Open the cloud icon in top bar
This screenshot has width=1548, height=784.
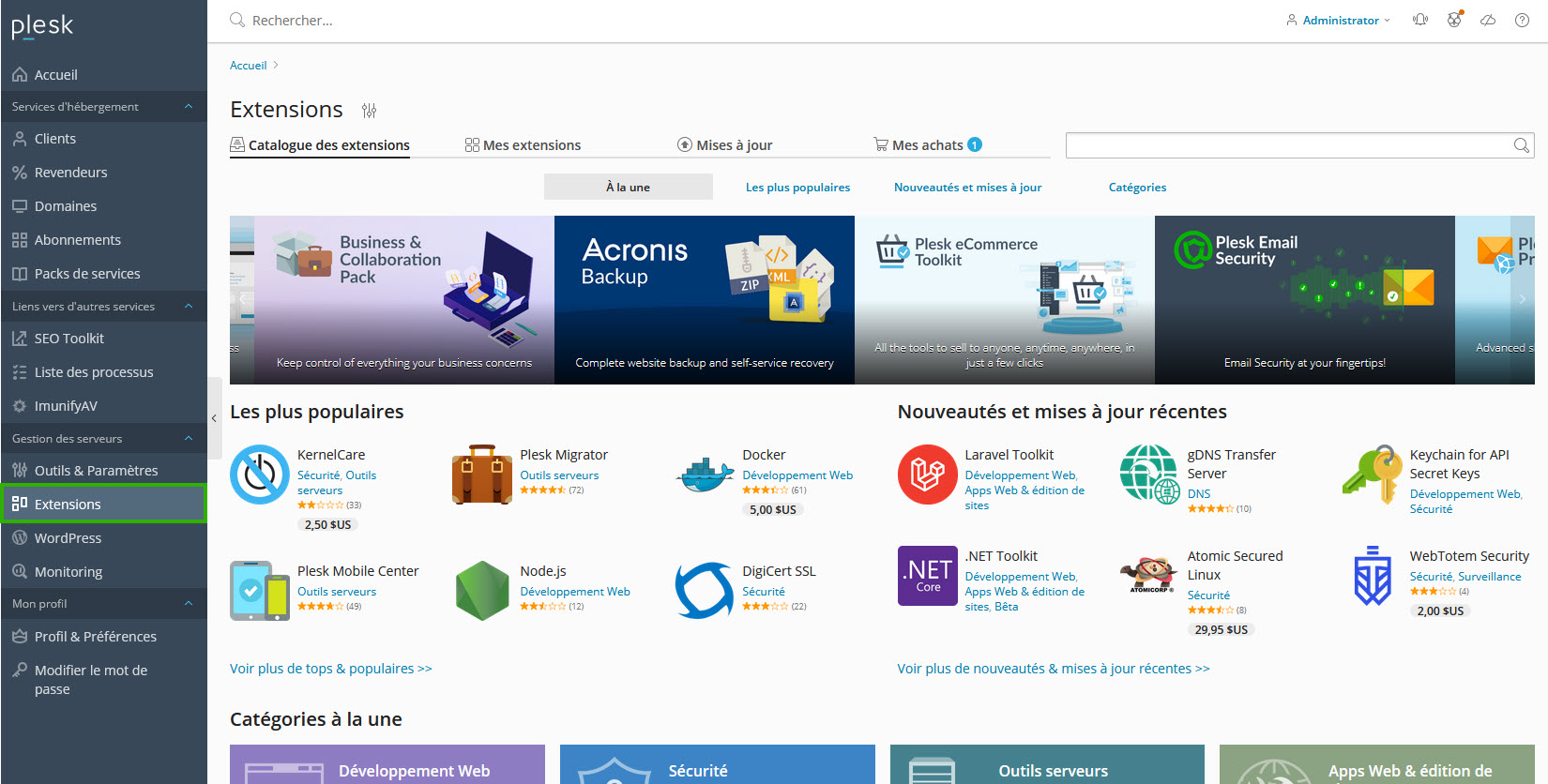[1488, 20]
